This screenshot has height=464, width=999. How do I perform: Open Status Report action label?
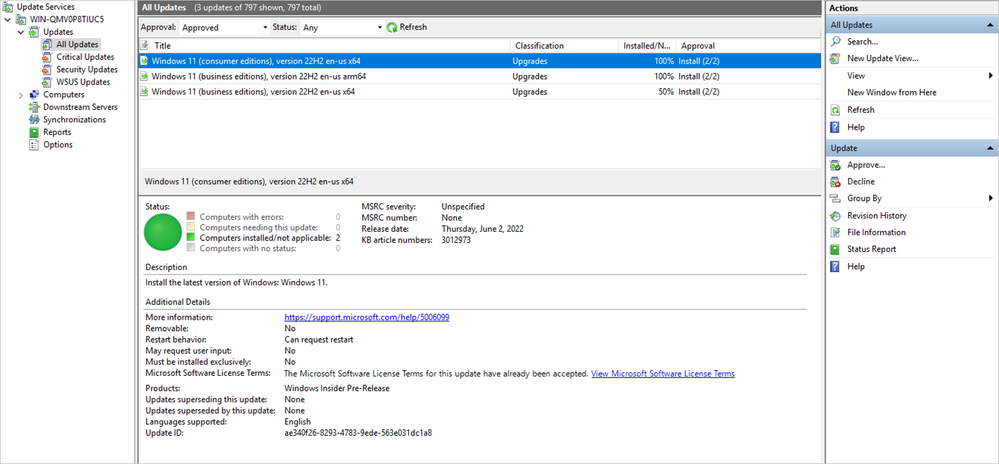872,249
